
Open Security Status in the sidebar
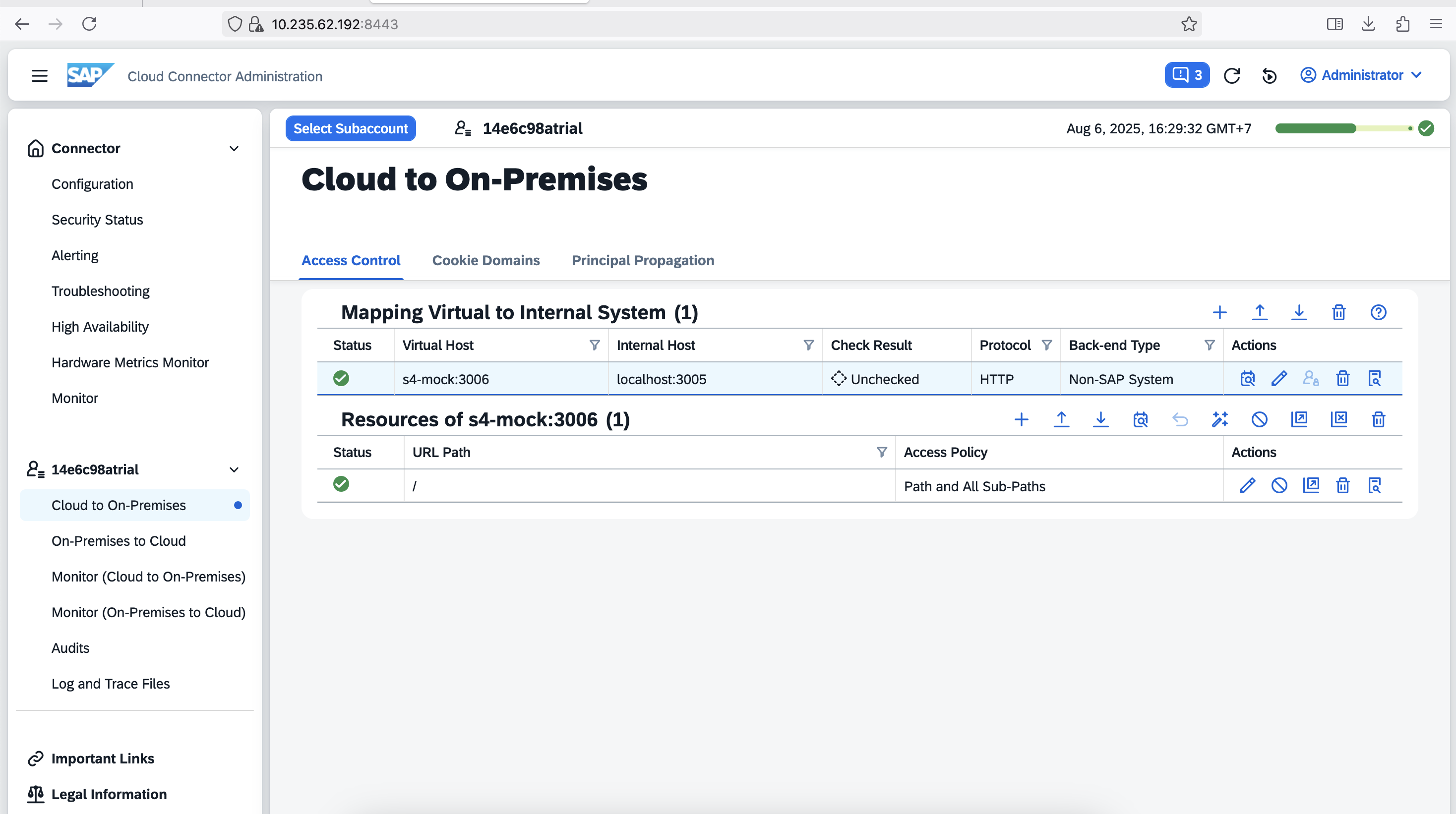click(97, 220)
